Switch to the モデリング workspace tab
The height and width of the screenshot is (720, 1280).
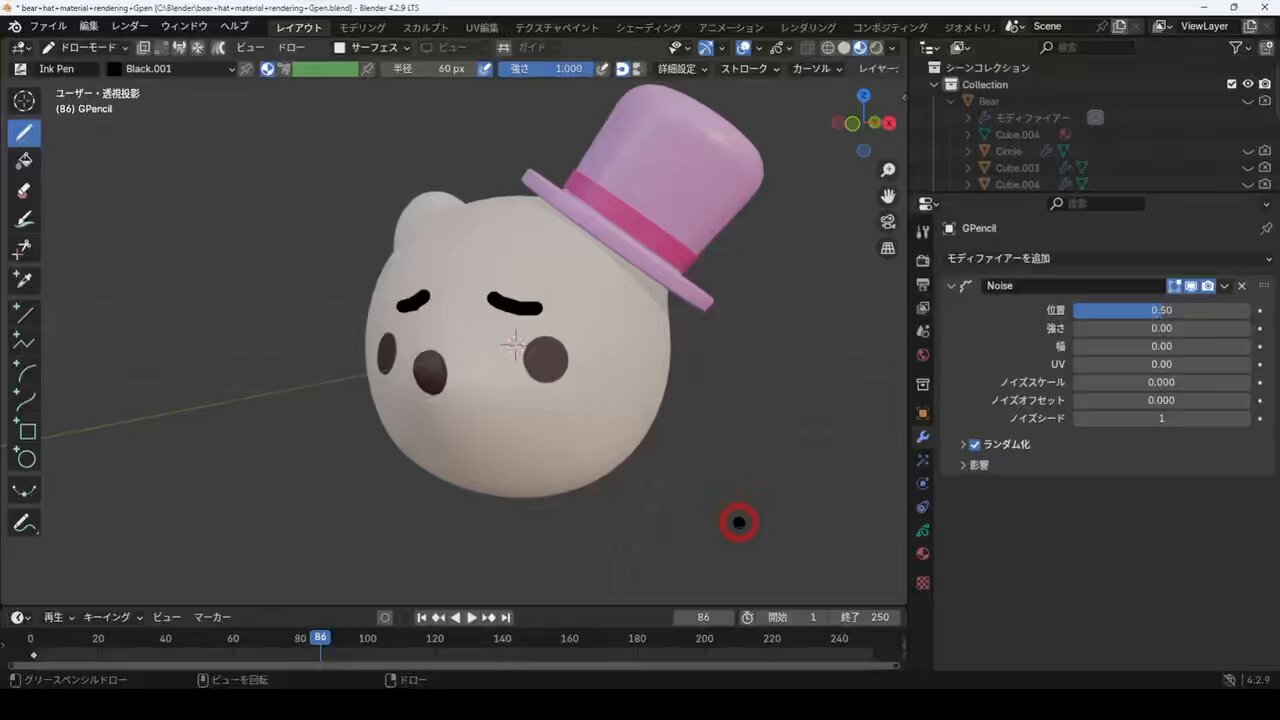[x=362, y=27]
